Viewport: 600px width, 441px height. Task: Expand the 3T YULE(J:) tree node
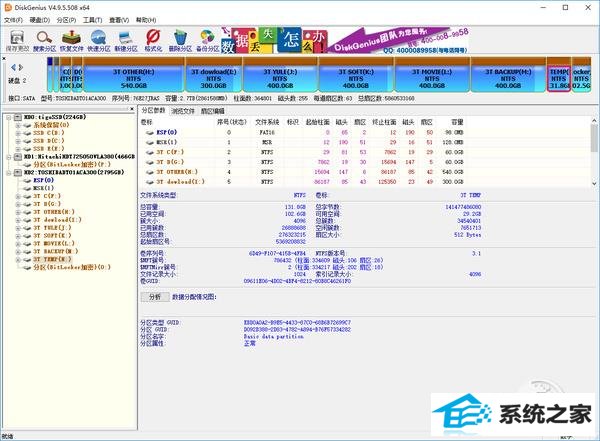click(18, 228)
